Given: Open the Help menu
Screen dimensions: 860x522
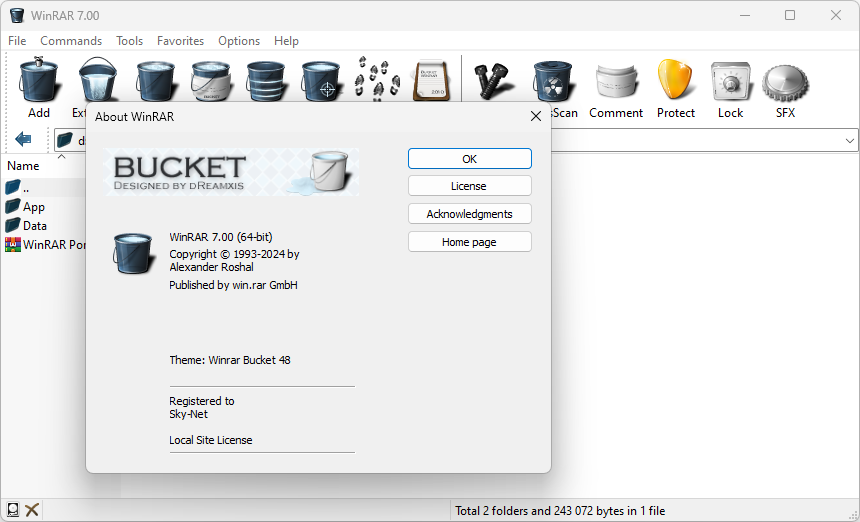Looking at the screenshot, I should (286, 41).
